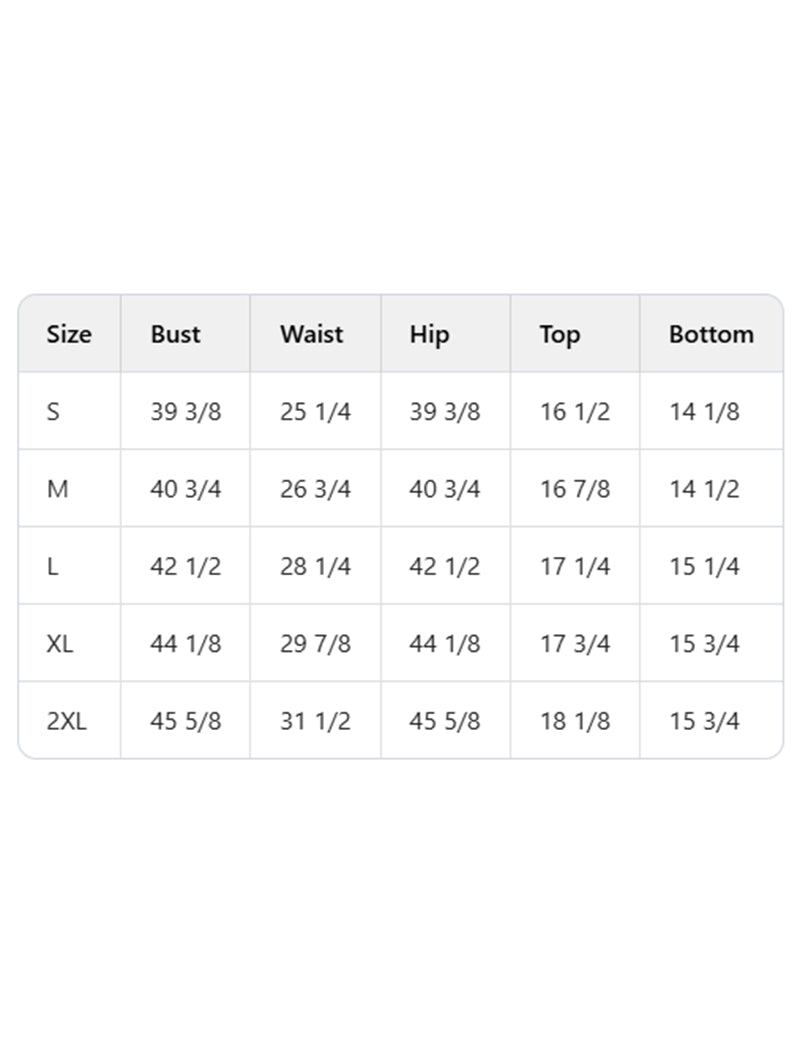The width and height of the screenshot is (800, 1050).
Task: Select the Hip value for size M
Action: [445, 489]
